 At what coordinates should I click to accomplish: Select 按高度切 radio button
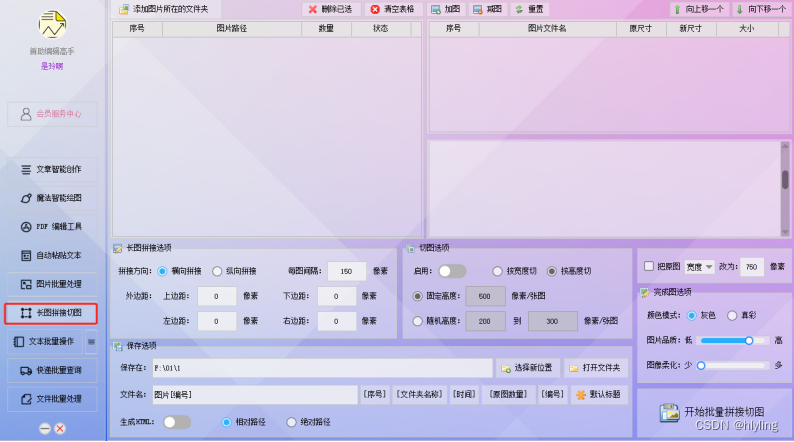click(552, 271)
